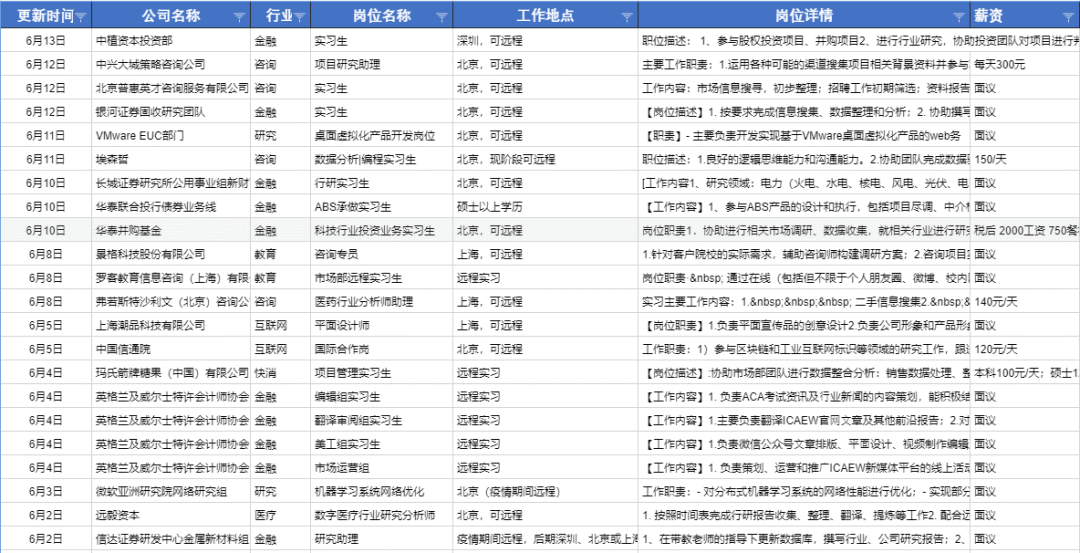Select the 市场运营组 position cell
1080x553 pixels.
coord(382,467)
